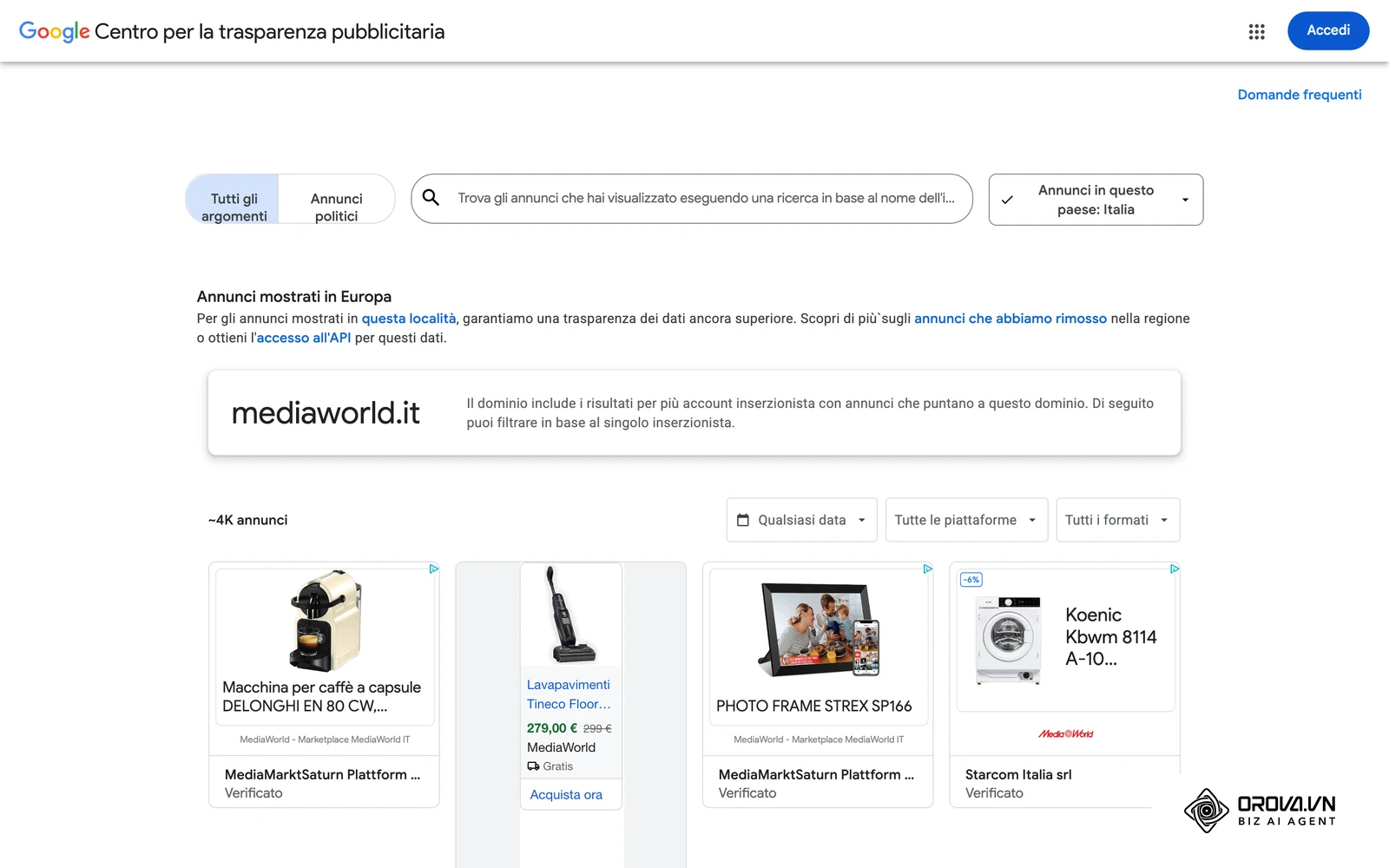Open the Koenic washing machine image
The height and width of the screenshot is (868, 1389).
click(1008, 641)
